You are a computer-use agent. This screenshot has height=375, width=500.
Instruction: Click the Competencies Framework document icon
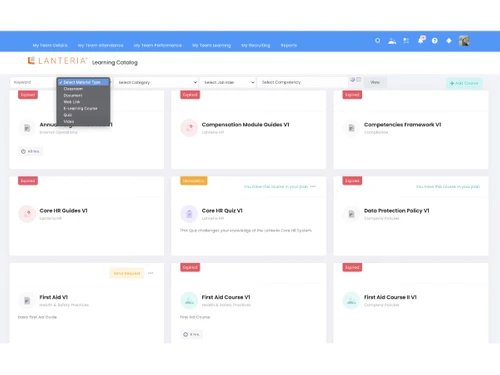coord(351,128)
